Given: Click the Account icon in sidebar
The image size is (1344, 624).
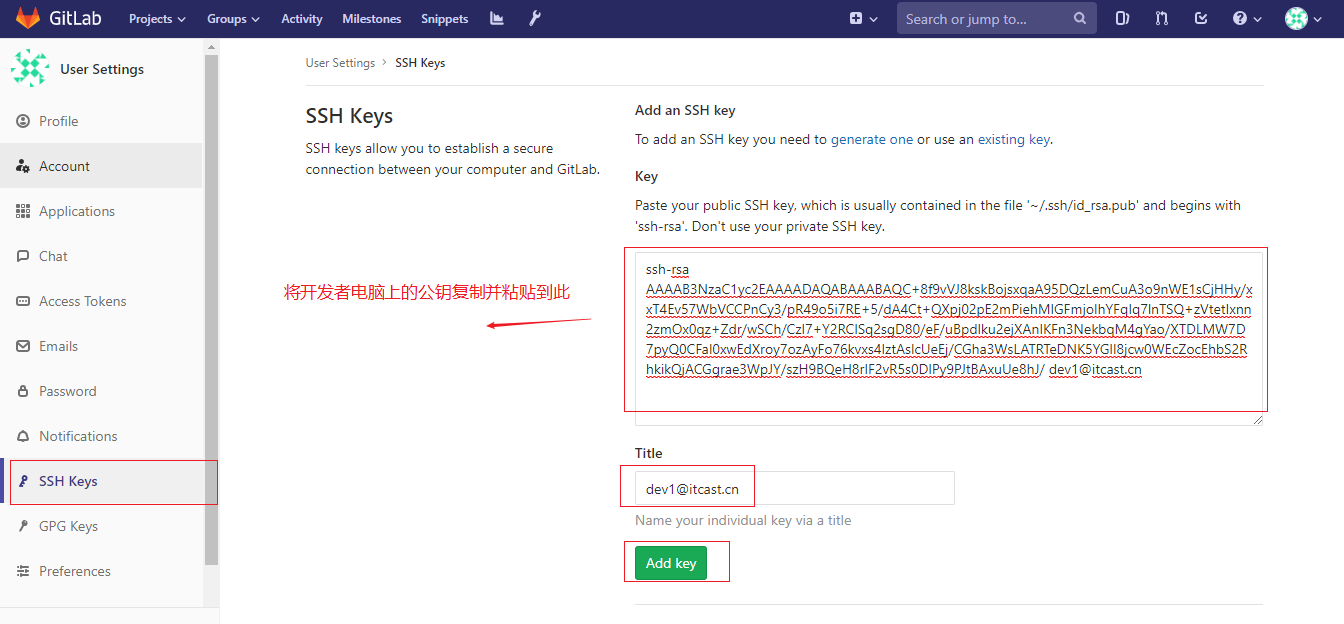Looking at the screenshot, I should [23, 166].
